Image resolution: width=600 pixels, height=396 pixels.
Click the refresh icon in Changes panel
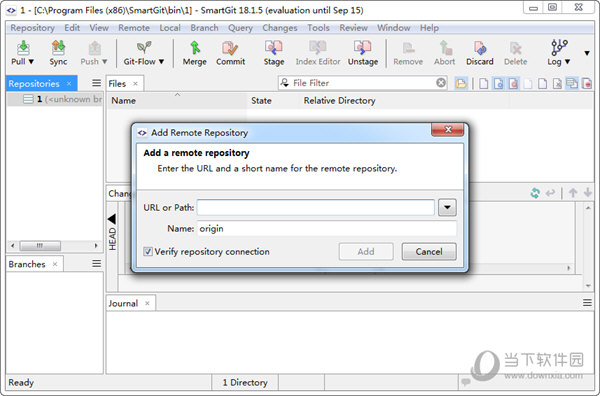[535, 193]
